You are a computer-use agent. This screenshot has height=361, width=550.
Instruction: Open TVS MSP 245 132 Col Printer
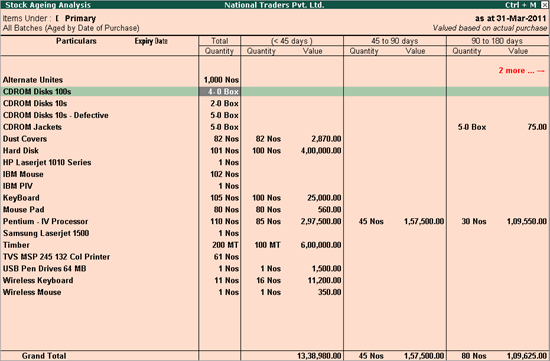pyautogui.click(x=56, y=257)
